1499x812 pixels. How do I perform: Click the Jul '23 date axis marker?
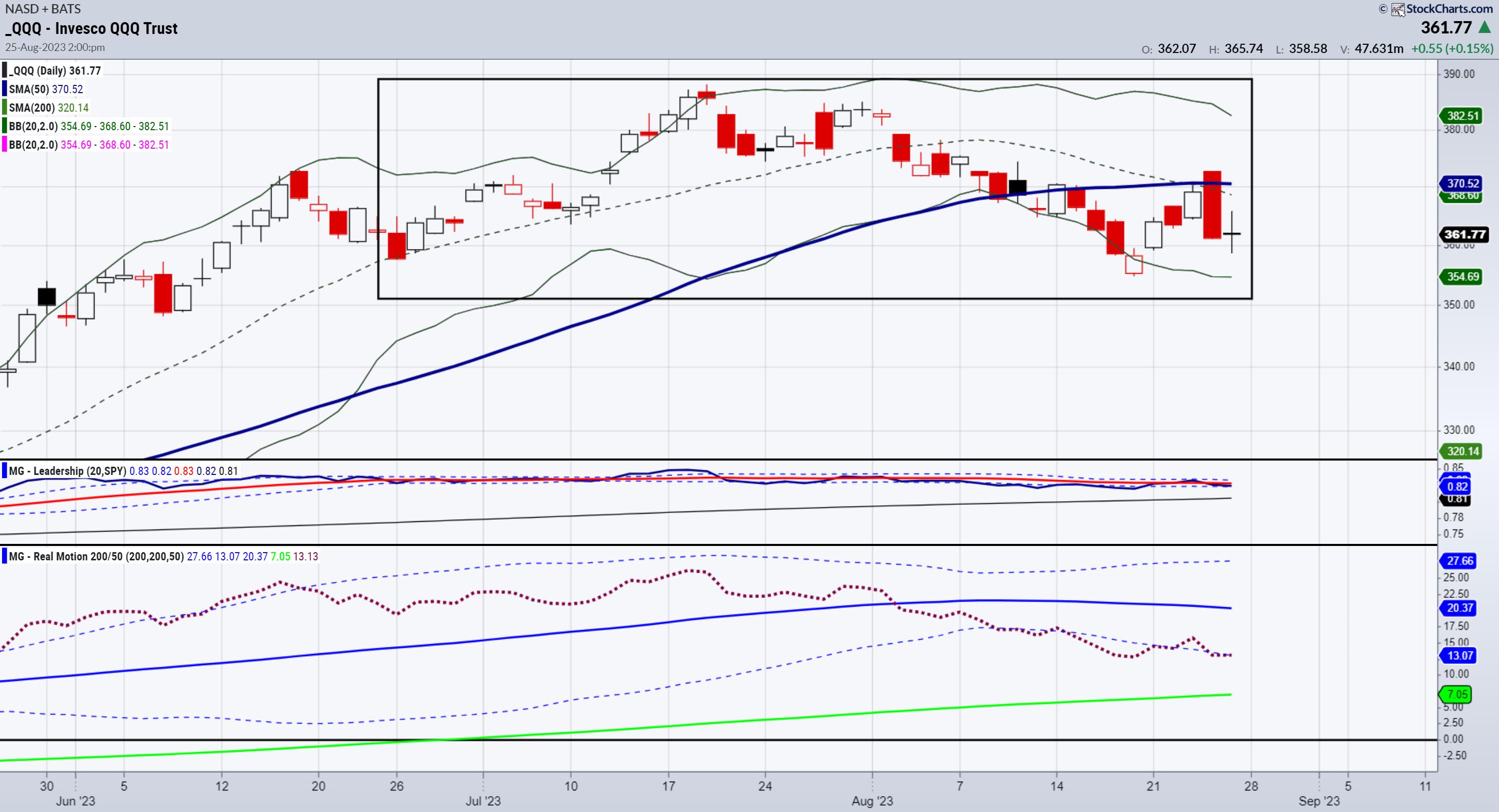click(x=483, y=801)
